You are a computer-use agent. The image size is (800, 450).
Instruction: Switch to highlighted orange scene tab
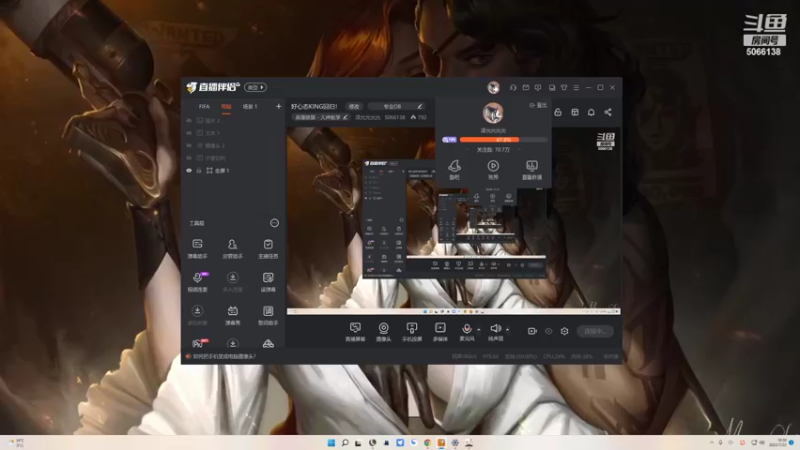(x=226, y=107)
